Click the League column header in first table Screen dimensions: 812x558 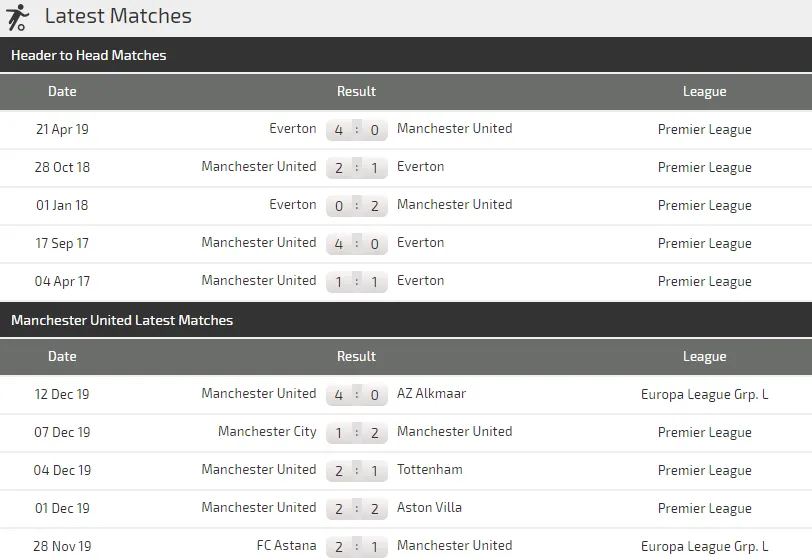coord(704,92)
